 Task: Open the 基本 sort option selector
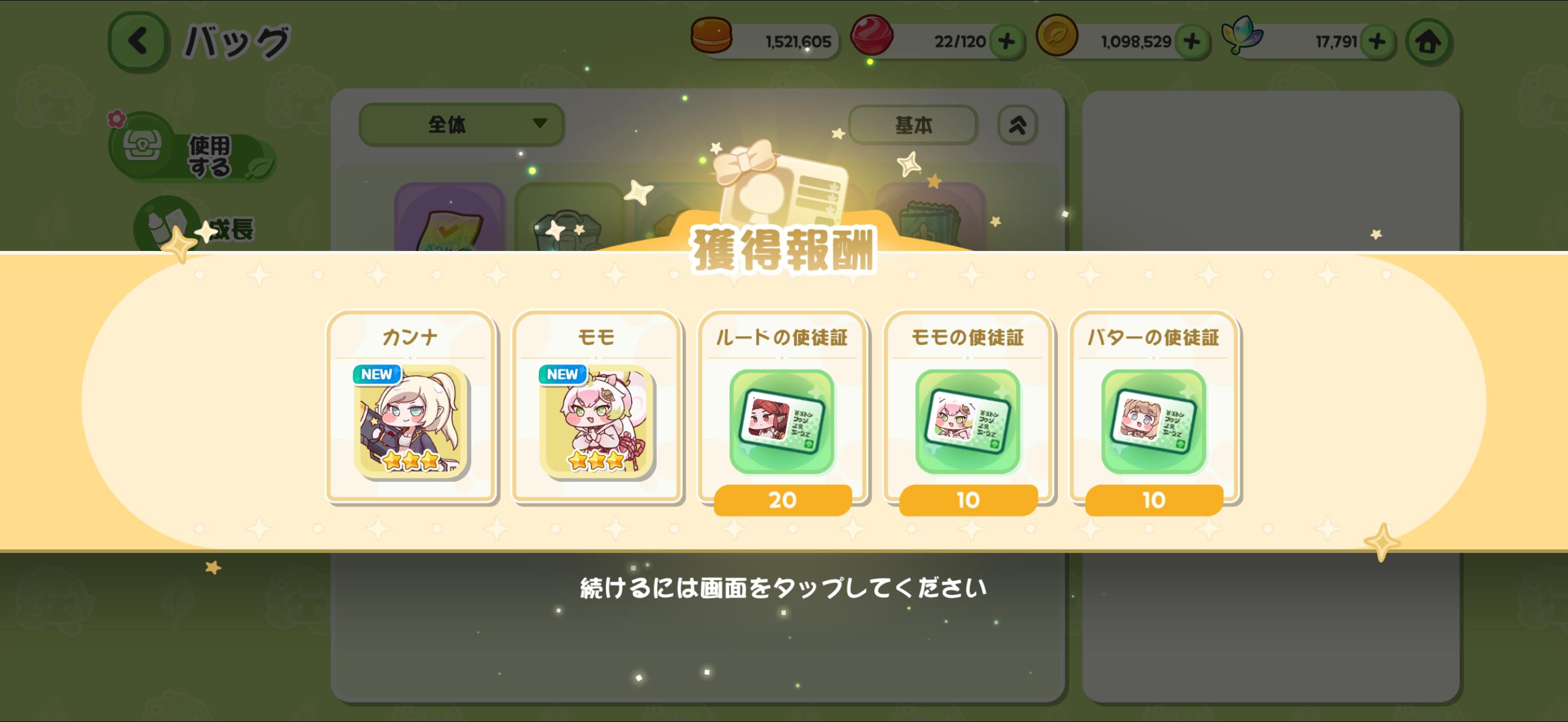click(912, 125)
